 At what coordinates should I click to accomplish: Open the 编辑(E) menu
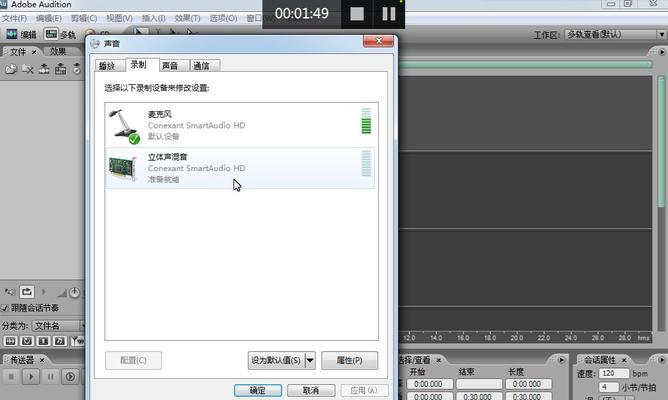coord(49,18)
